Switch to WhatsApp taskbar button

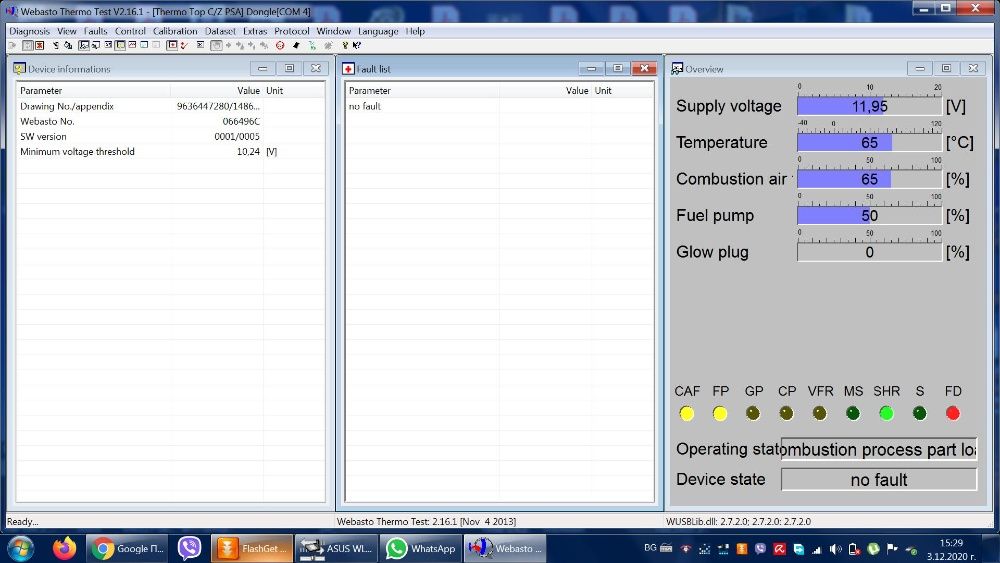coord(421,548)
